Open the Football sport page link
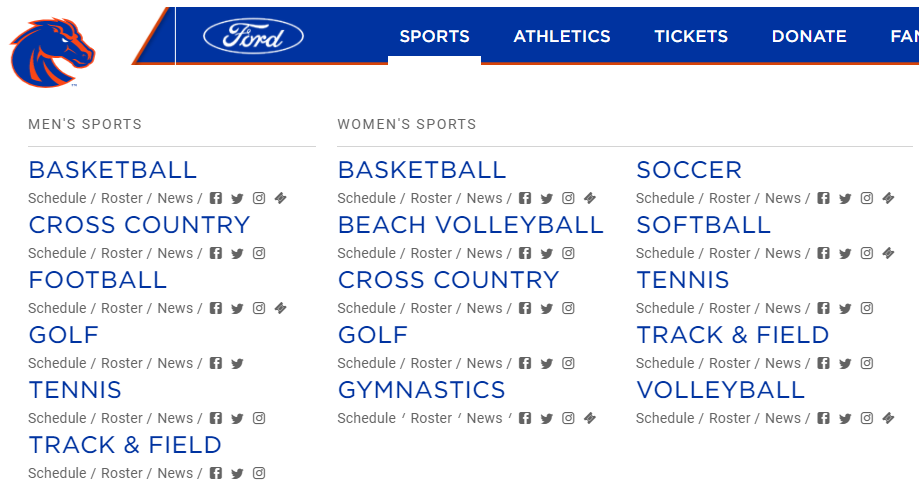The height and width of the screenshot is (496, 919). pos(98,280)
